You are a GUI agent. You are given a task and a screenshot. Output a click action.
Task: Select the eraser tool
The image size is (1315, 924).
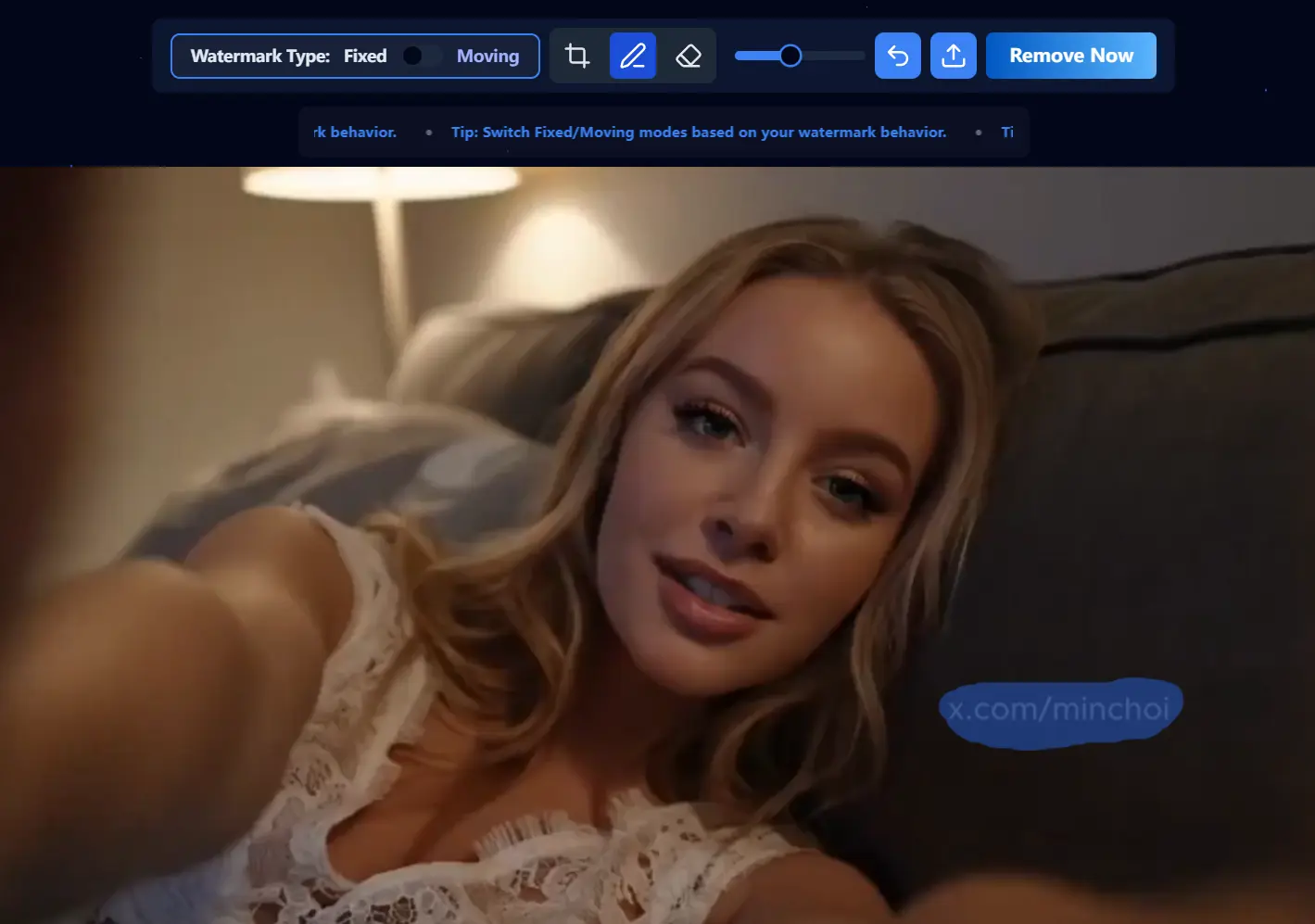pos(689,56)
